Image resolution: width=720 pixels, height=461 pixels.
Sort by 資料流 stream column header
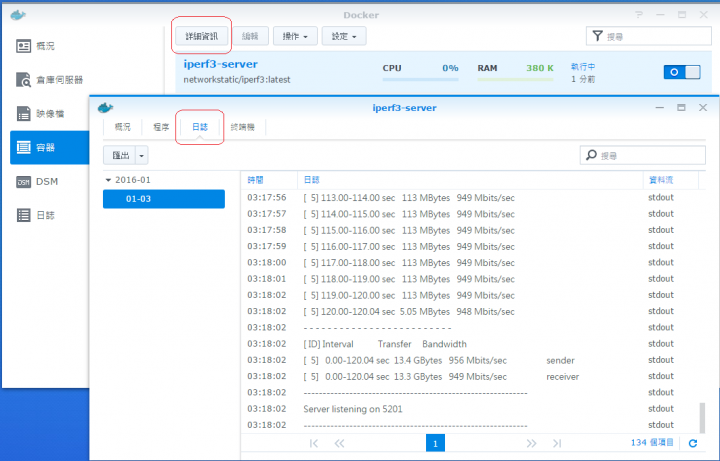(x=670, y=180)
